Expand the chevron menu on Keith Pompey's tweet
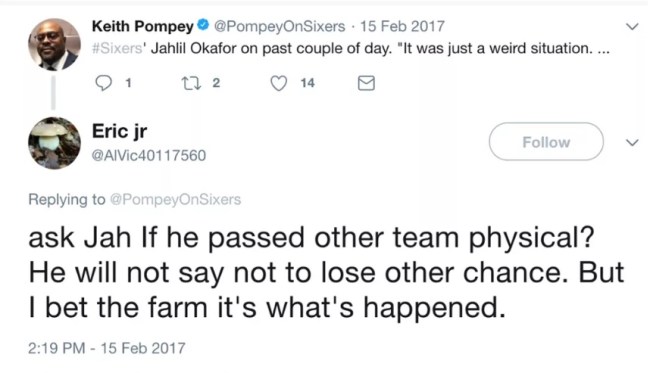This screenshot has height=373, width=650. (632, 27)
